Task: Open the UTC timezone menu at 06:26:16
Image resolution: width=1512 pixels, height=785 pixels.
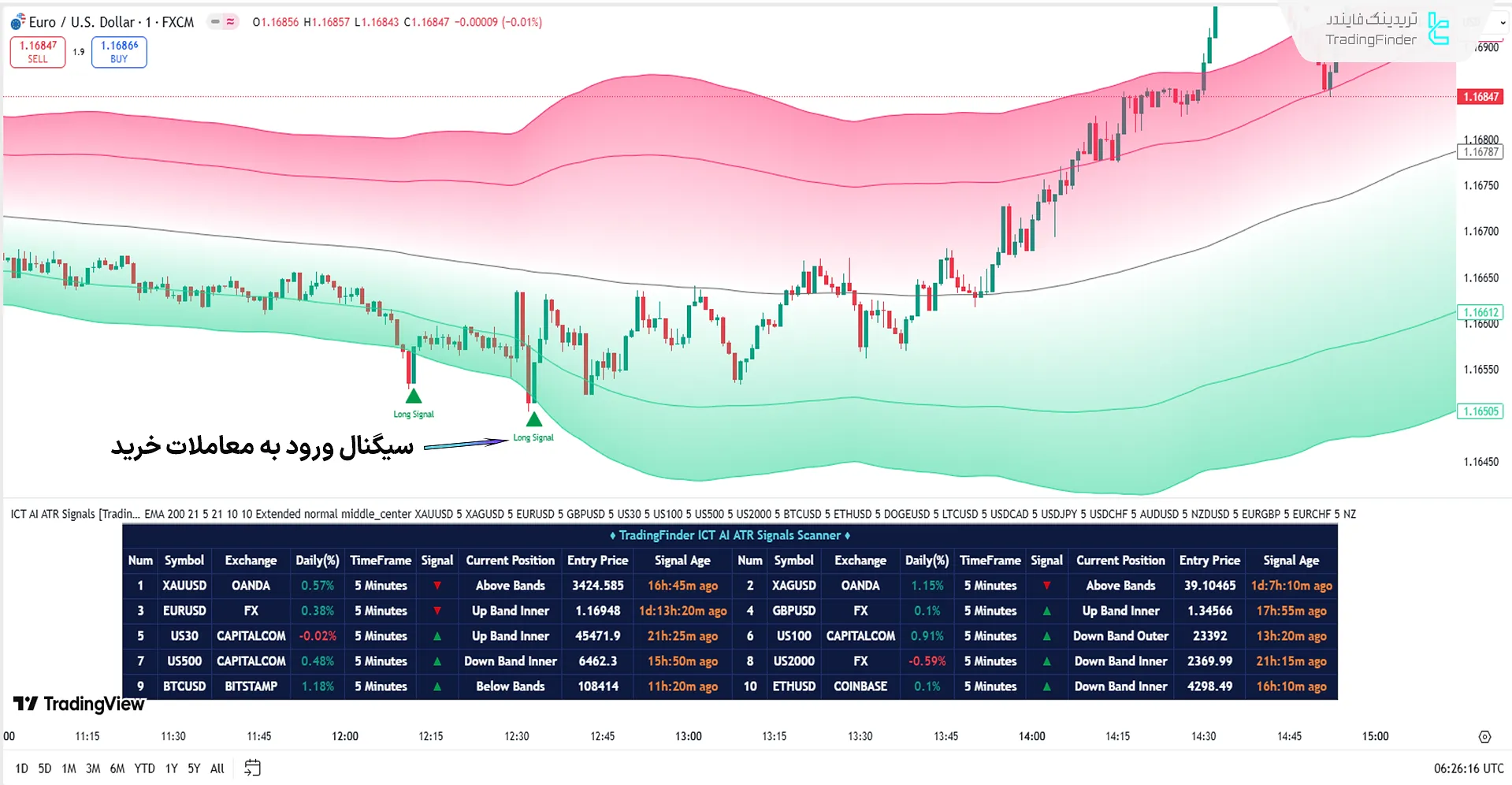Action: [1468, 768]
